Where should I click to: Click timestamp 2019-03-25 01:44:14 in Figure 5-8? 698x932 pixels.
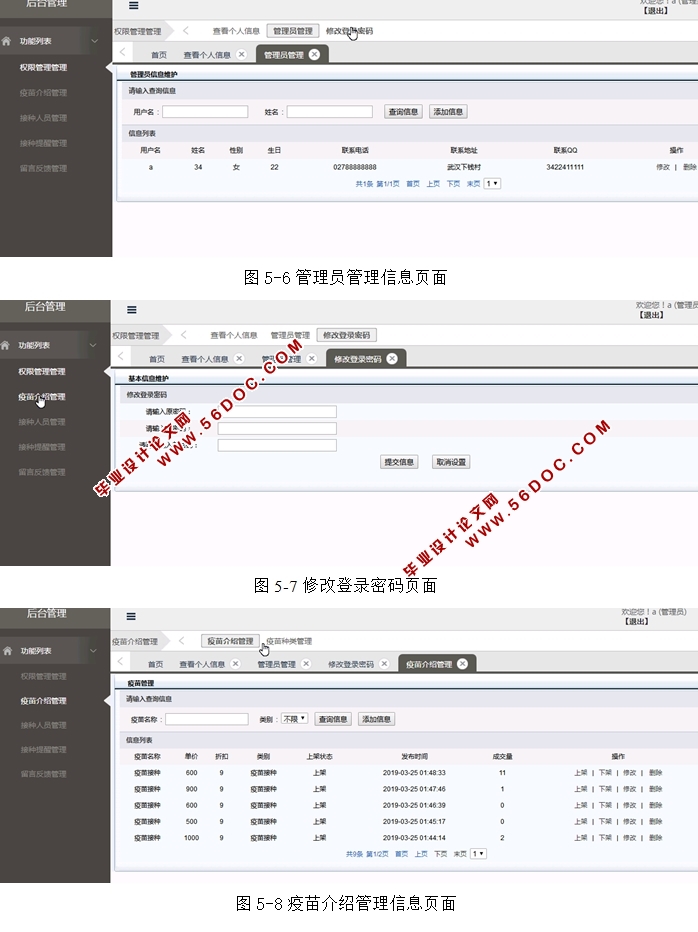414,837
